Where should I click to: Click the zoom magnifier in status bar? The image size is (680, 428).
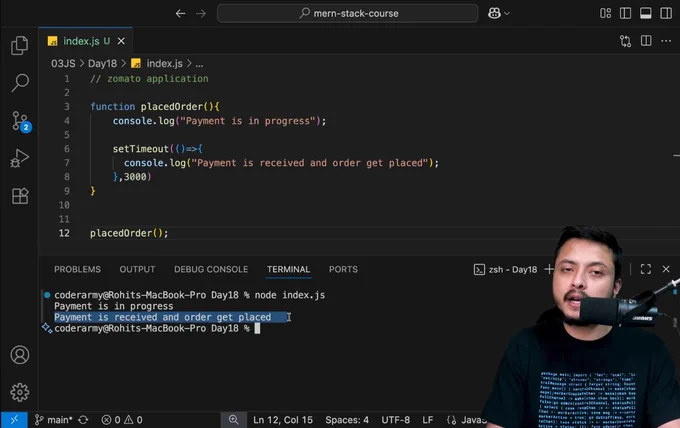(x=233, y=420)
